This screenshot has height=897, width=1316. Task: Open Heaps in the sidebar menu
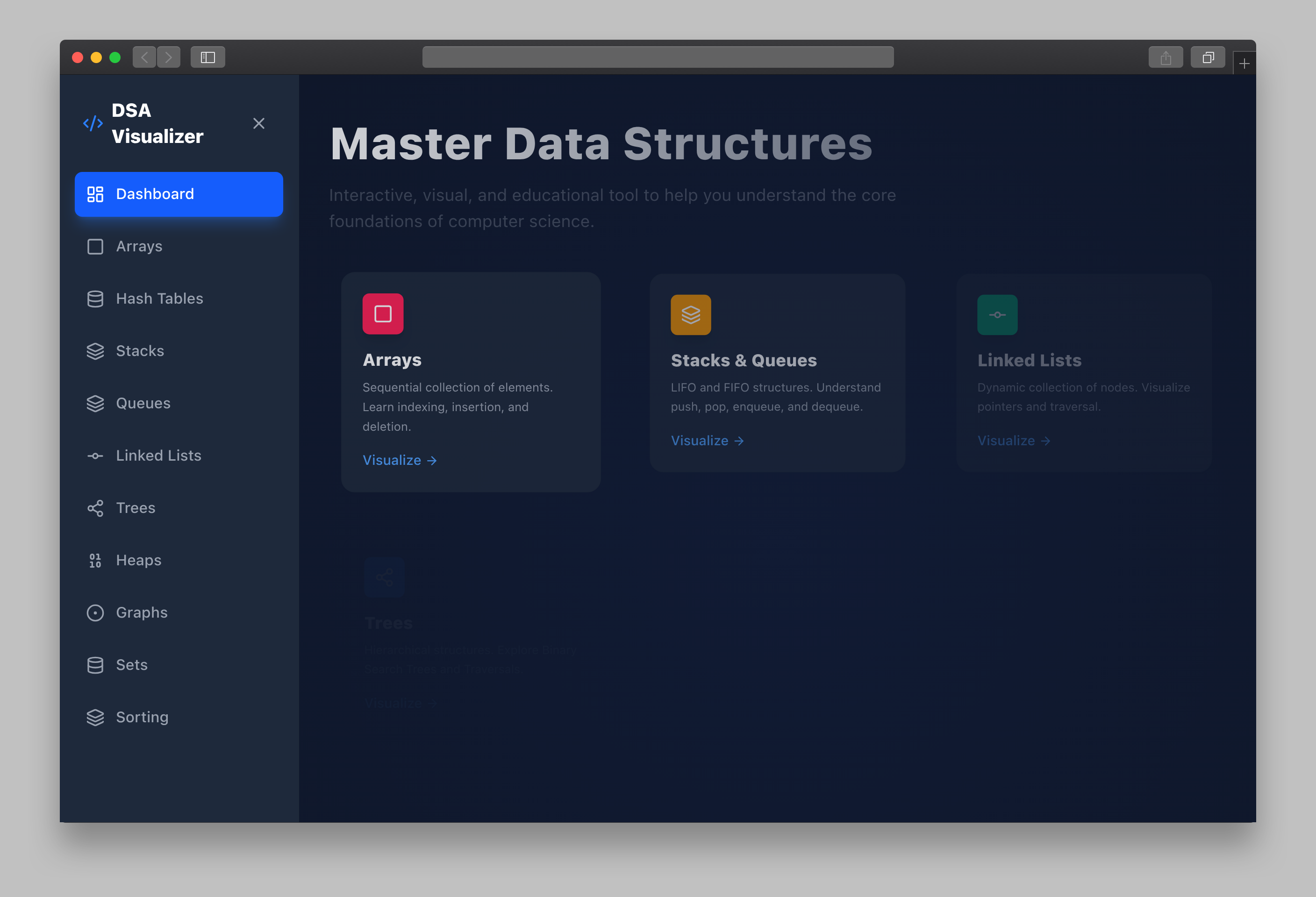tap(179, 560)
